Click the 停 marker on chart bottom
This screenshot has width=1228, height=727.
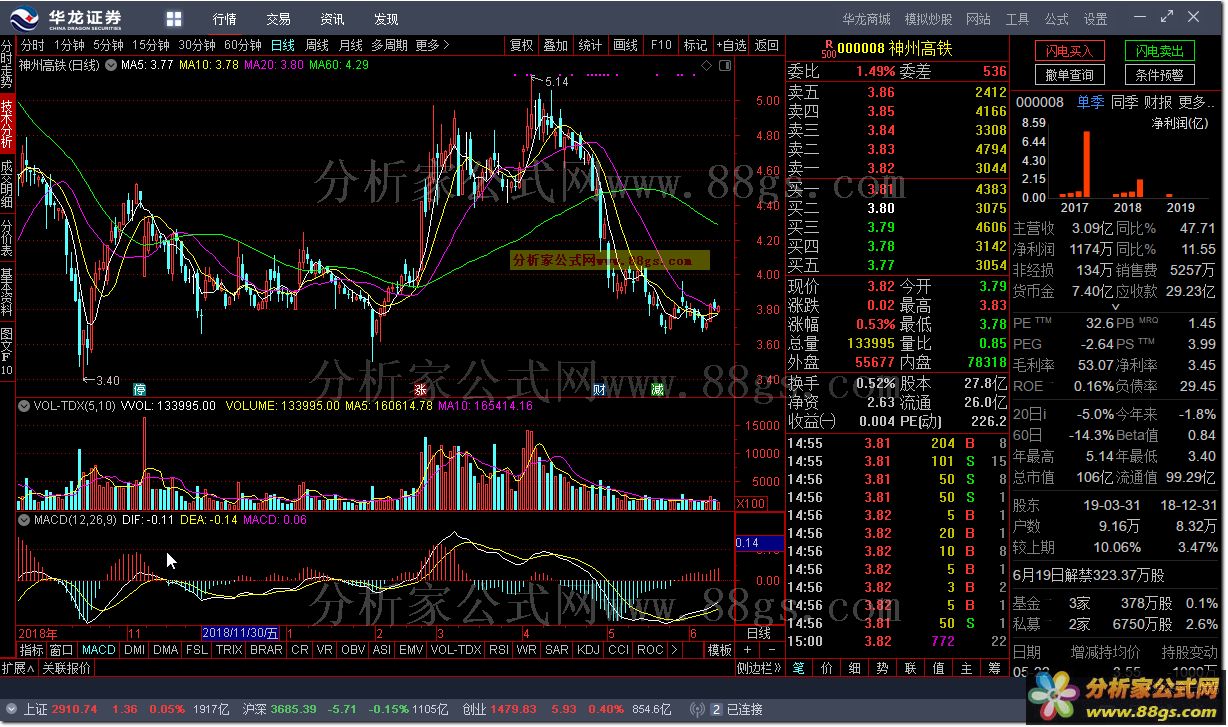click(140, 390)
